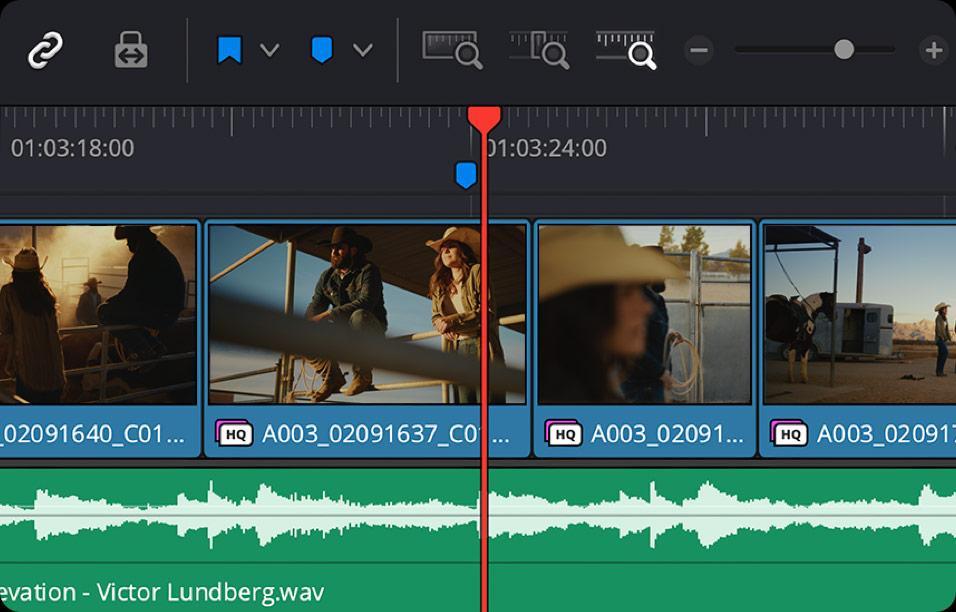This screenshot has height=612, width=956.
Task: Click the zoom slider handle
Action: point(844,50)
